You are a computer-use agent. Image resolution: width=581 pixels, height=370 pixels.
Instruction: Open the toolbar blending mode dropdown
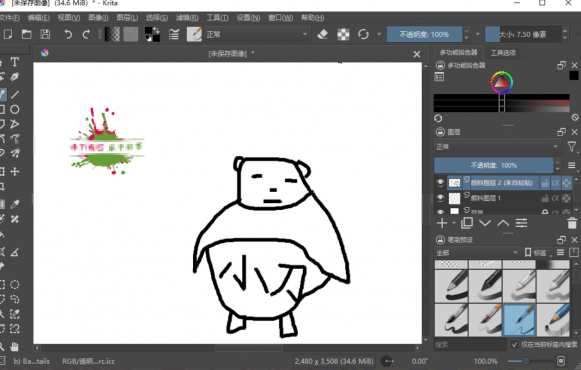pyautogui.click(x=257, y=34)
